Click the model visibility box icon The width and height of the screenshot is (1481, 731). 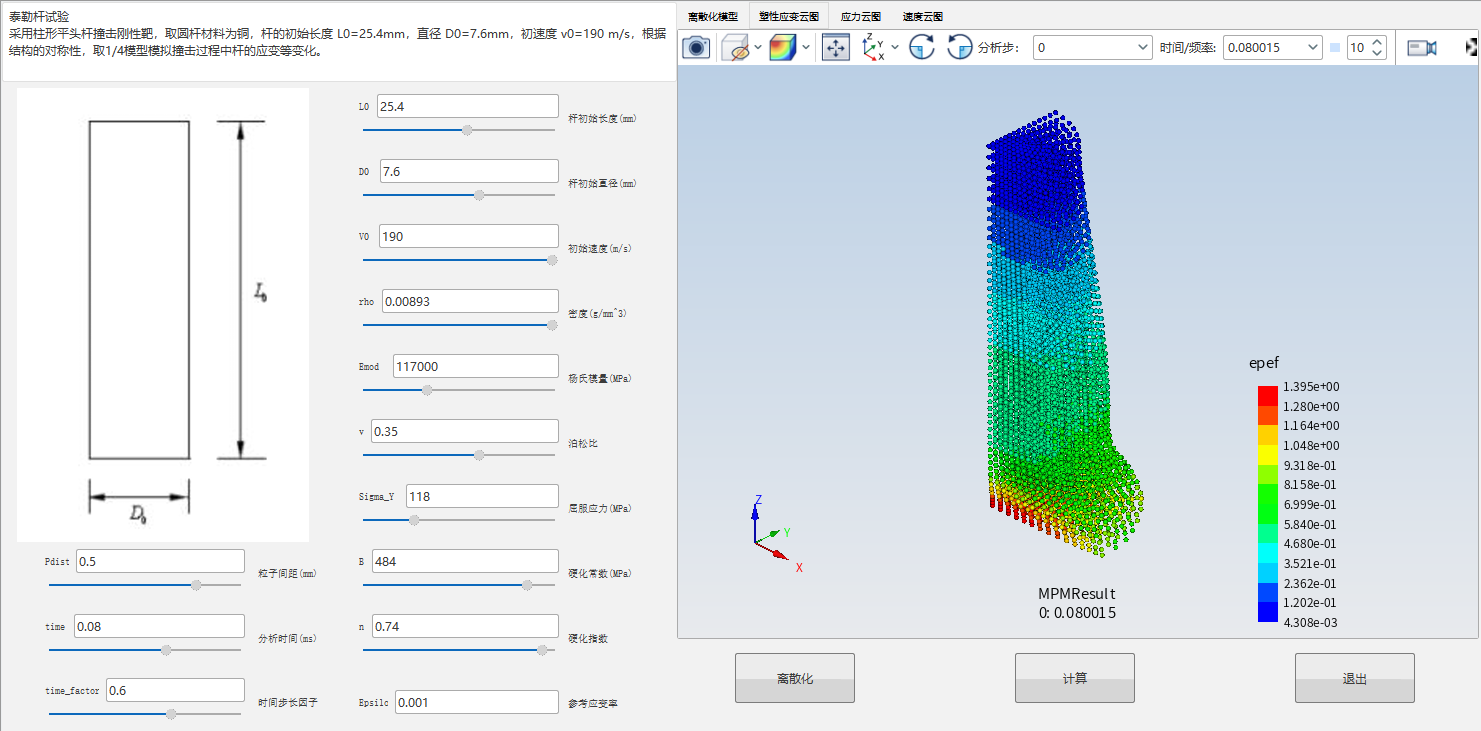(735, 47)
